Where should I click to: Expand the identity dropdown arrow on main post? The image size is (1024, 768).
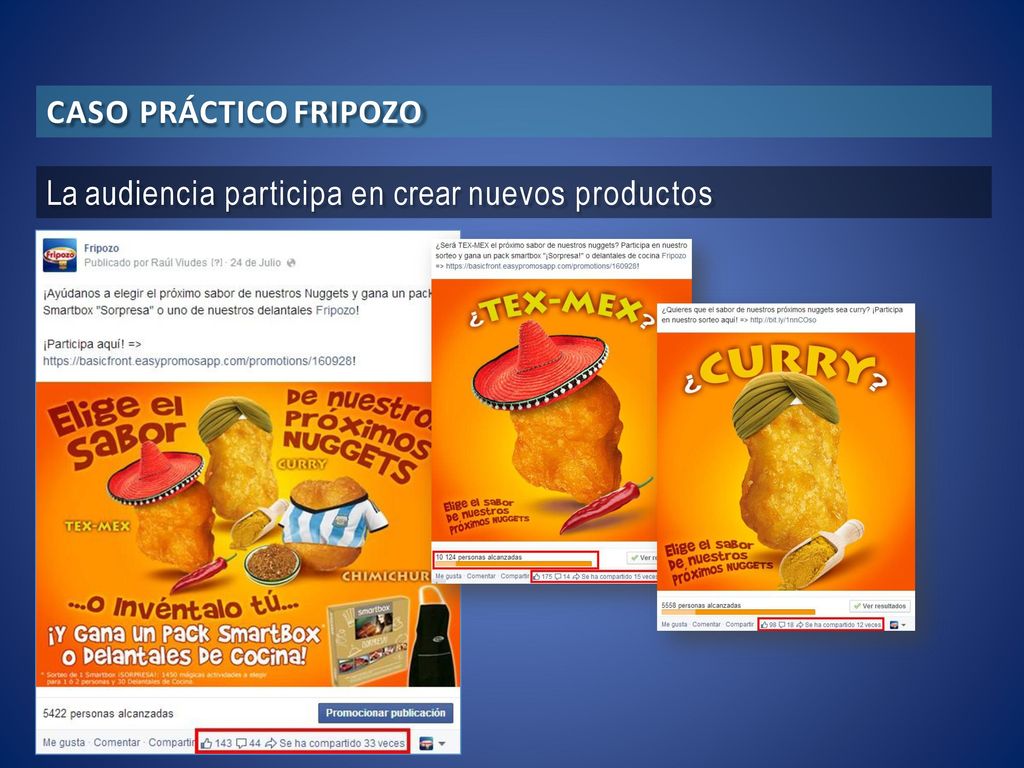pos(442,744)
